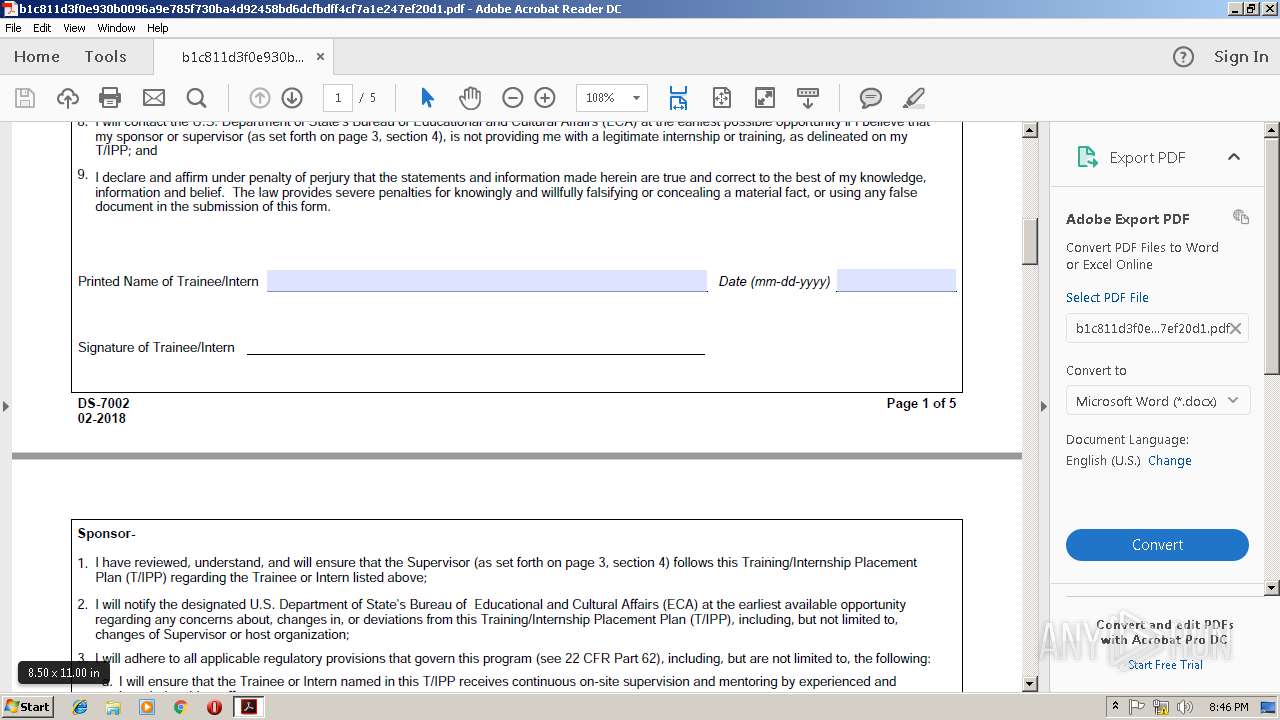Click the fit width scrolling icon
This screenshot has width=1280, height=720.
(x=678, y=98)
